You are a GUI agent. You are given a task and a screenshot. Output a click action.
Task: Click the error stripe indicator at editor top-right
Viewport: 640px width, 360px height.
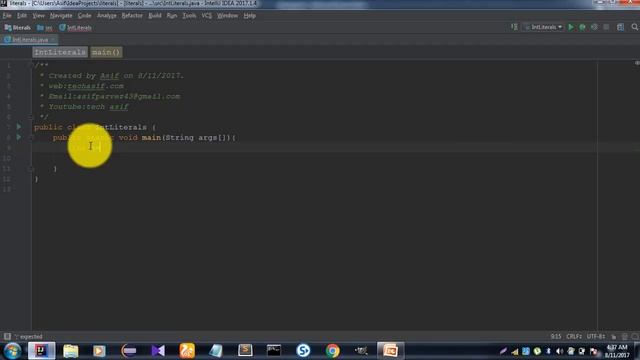click(637, 63)
